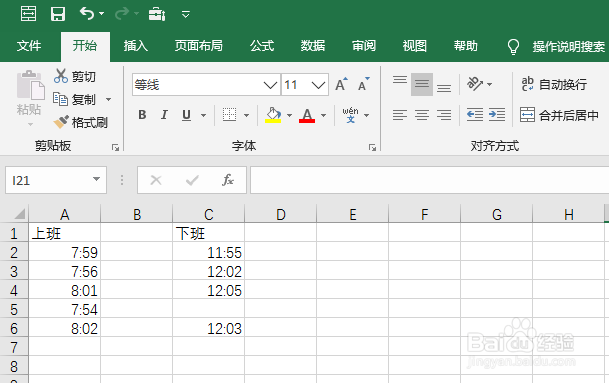Screen dimensions: 609x383
Task: Click the 剪切 scissors button
Action: coord(75,77)
